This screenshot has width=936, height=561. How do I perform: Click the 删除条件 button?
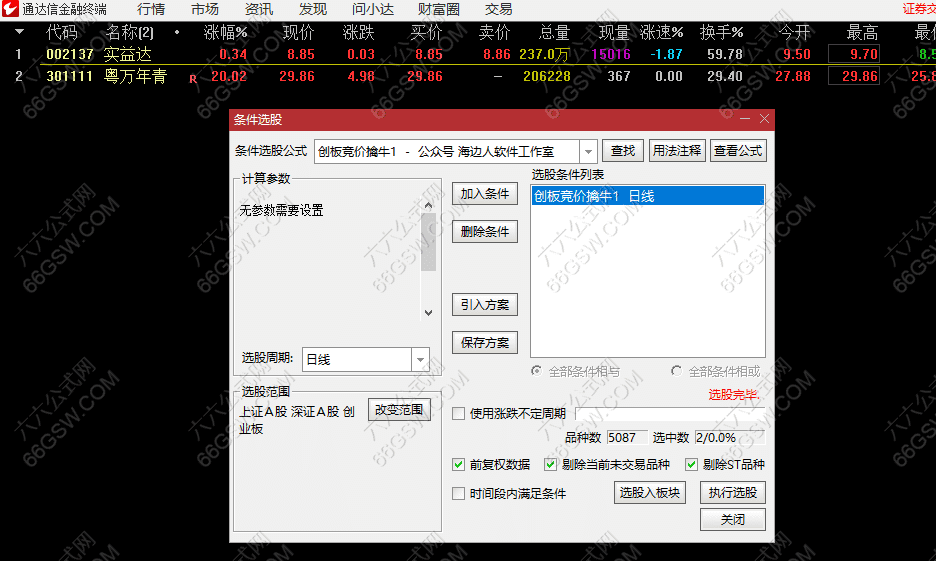point(485,232)
